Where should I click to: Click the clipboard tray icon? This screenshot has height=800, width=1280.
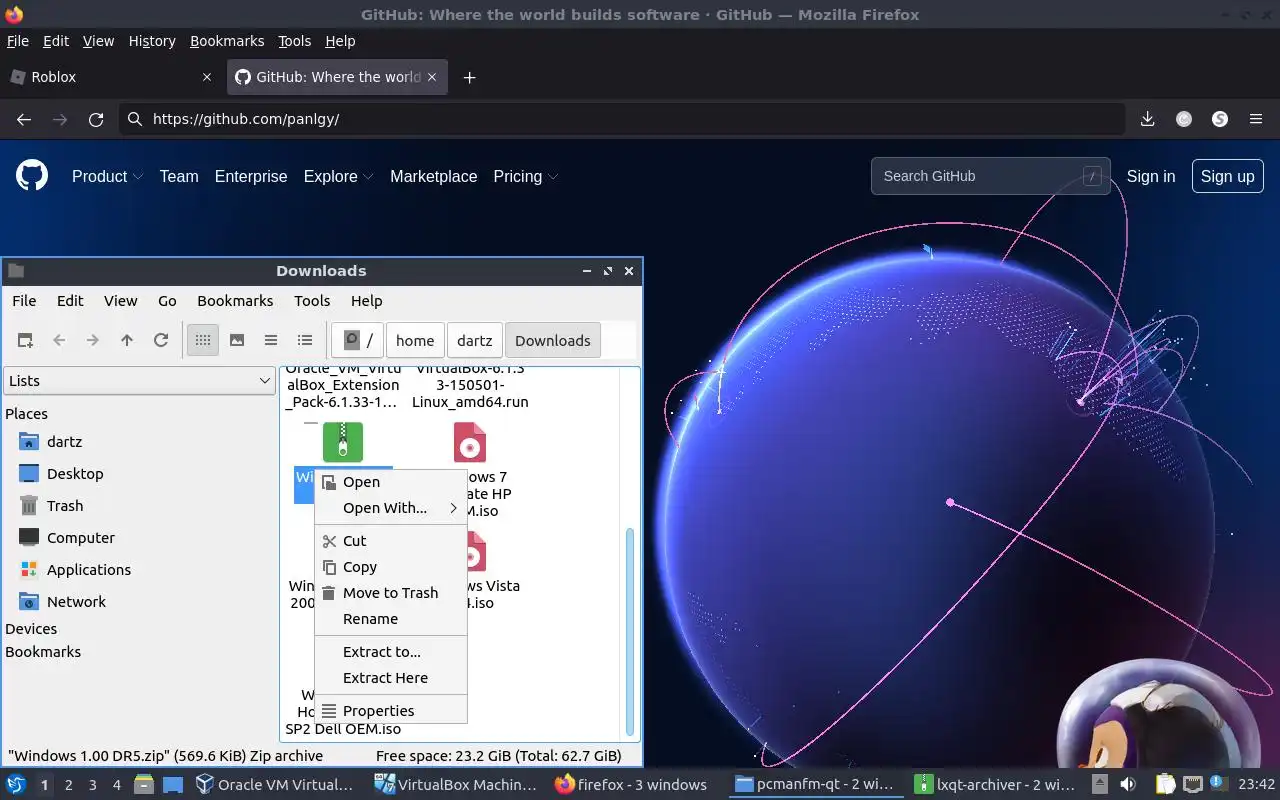tap(1165, 785)
